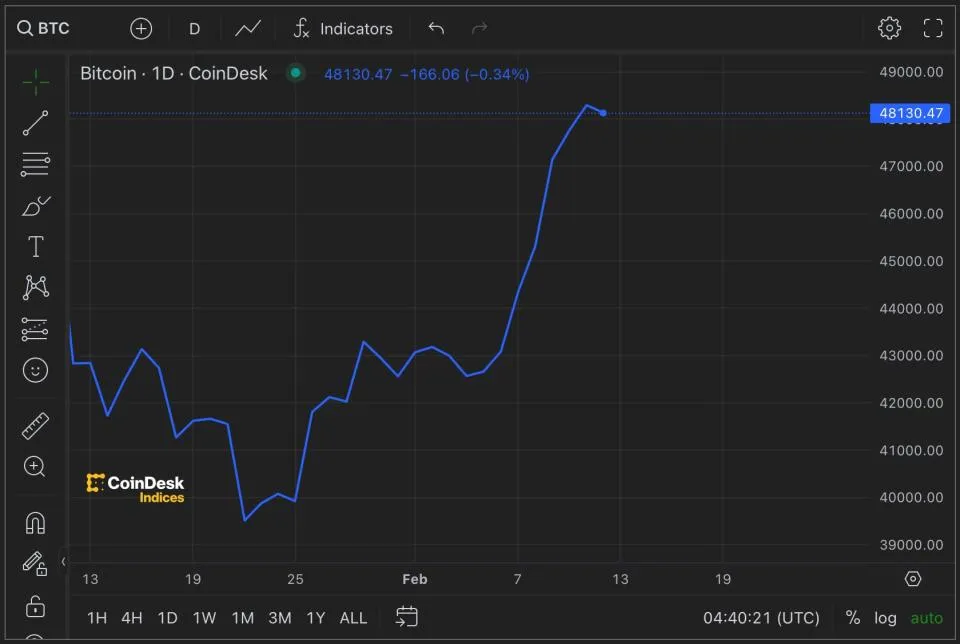
Task: Open the chart style selector
Action: (x=247, y=28)
